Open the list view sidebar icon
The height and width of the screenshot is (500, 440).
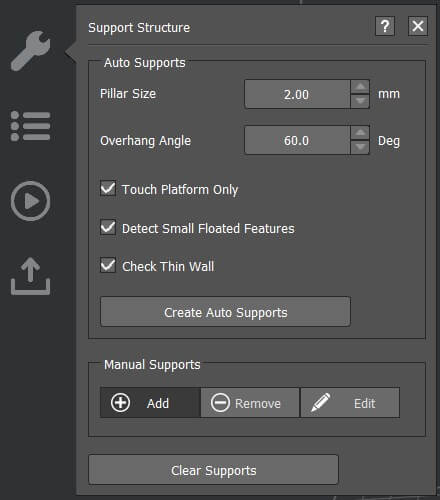point(30,126)
